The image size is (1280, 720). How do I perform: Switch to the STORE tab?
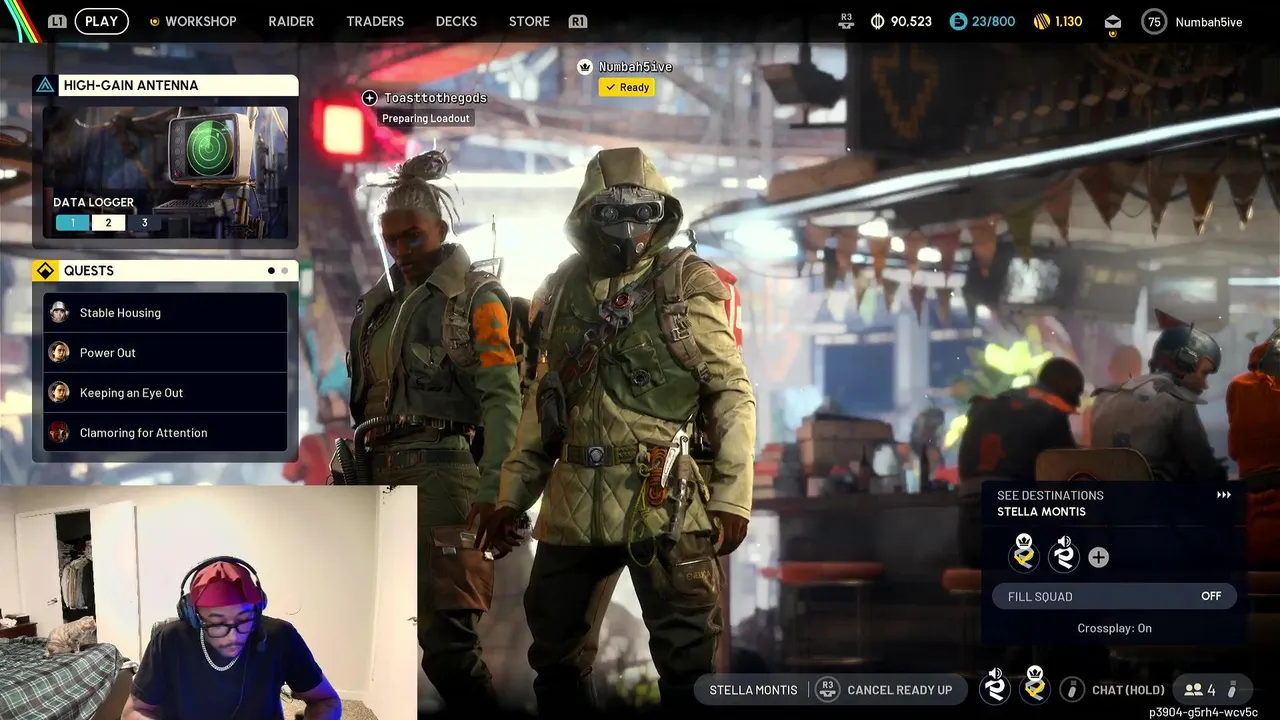pyautogui.click(x=529, y=21)
